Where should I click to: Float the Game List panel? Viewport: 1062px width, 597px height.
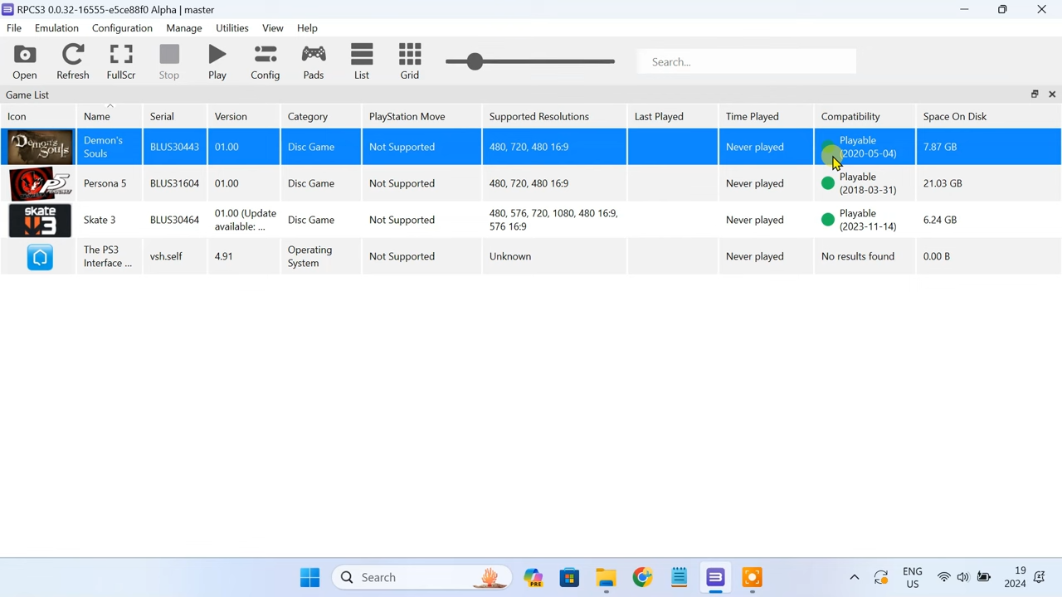[x=1034, y=94]
